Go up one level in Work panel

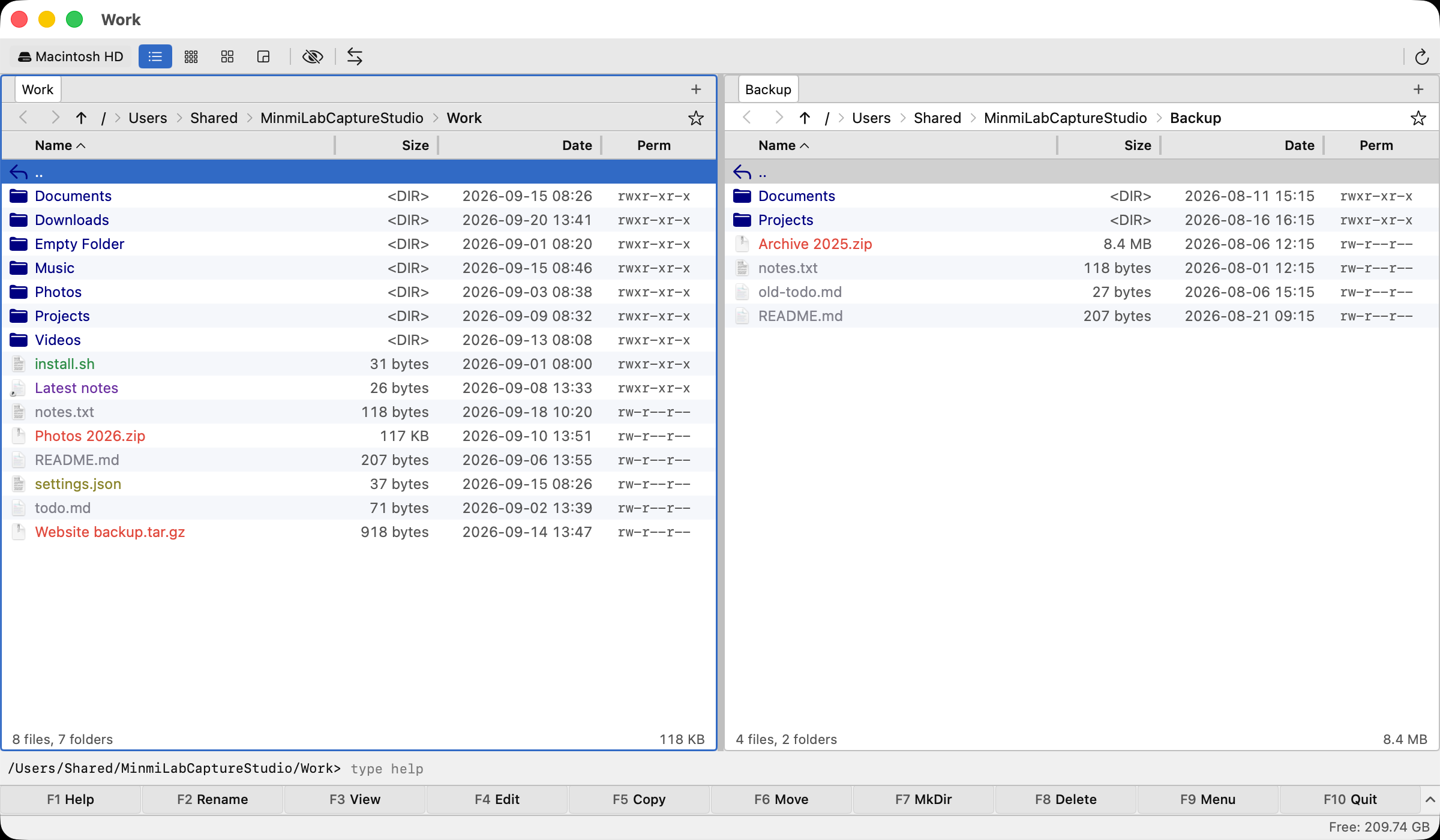click(81, 118)
